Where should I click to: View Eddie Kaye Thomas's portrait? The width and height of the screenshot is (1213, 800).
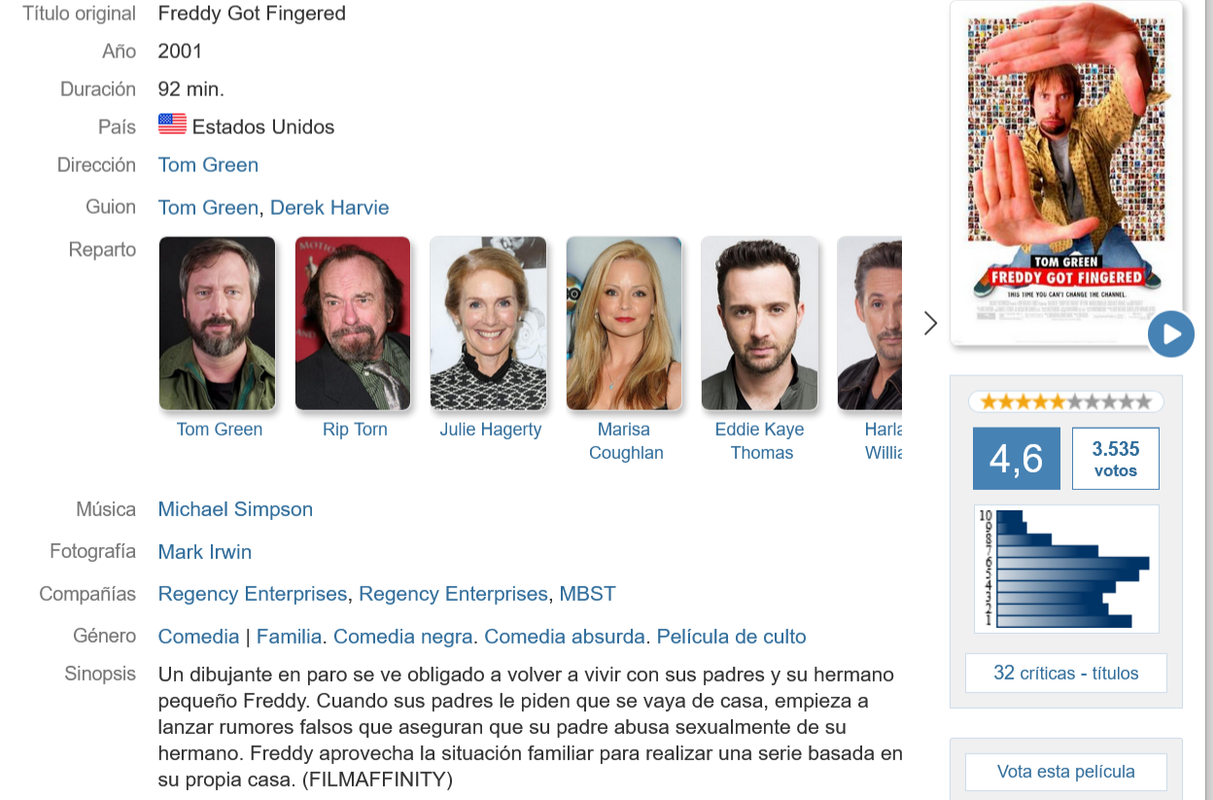point(760,323)
